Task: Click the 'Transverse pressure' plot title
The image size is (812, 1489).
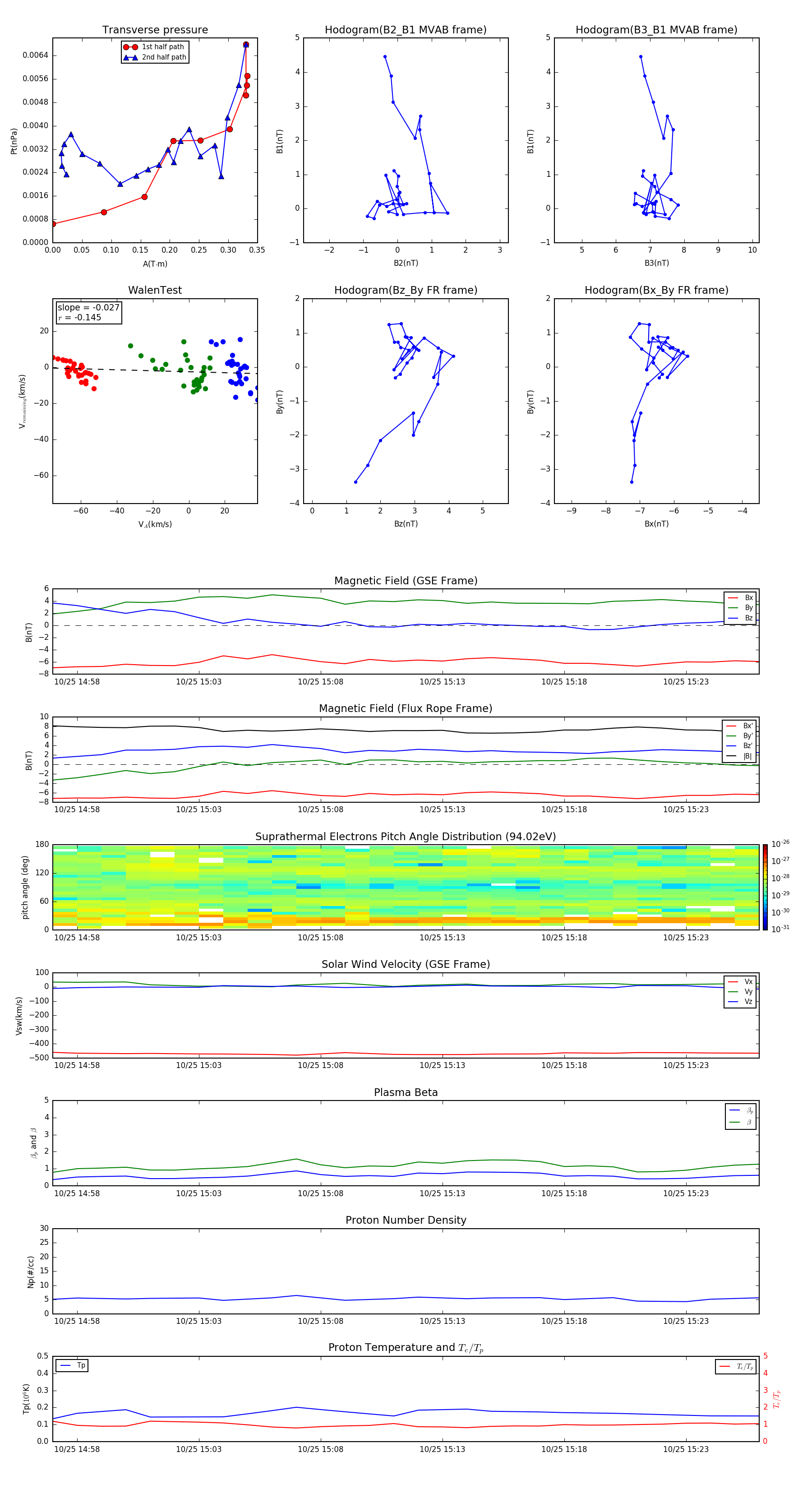Action: pyautogui.click(x=155, y=30)
